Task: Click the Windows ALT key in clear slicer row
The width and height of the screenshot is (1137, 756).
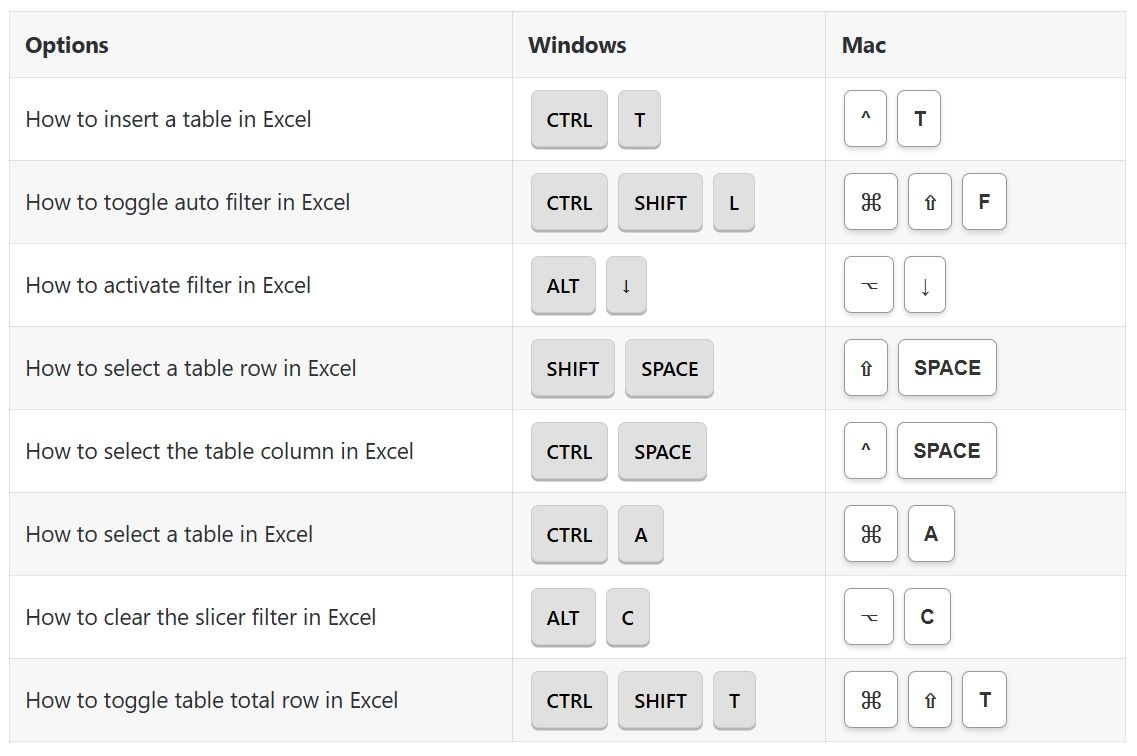Action: pyautogui.click(x=563, y=617)
